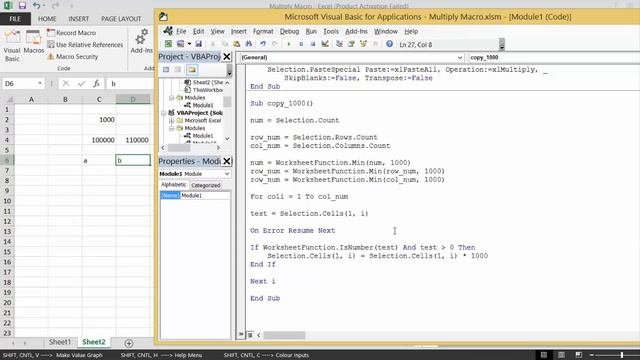Select Sheet2 in project tree
Viewport: 640px width, 360px height.
(x=203, y=82)
